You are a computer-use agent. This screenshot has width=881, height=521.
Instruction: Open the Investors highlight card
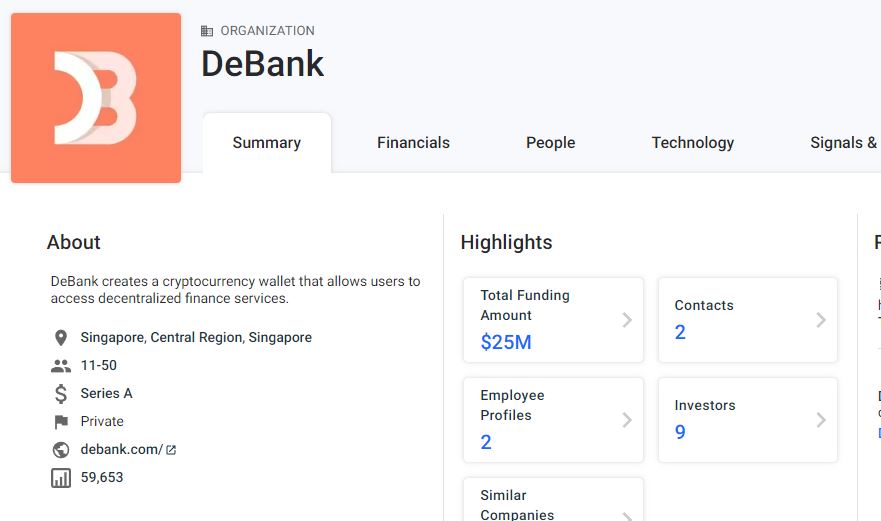click(x=748, y=420)
